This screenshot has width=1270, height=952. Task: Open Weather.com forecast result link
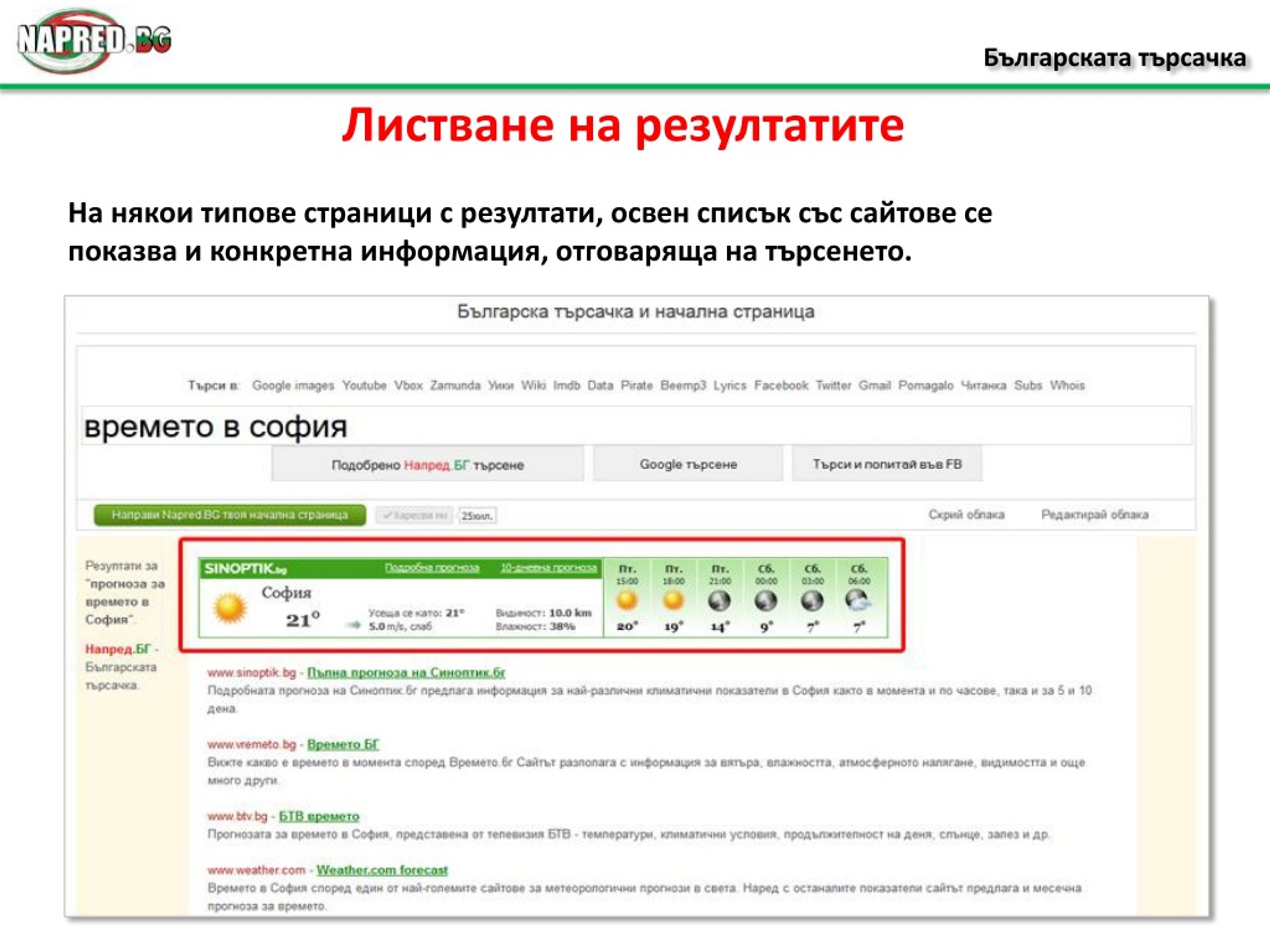point(382,869)
